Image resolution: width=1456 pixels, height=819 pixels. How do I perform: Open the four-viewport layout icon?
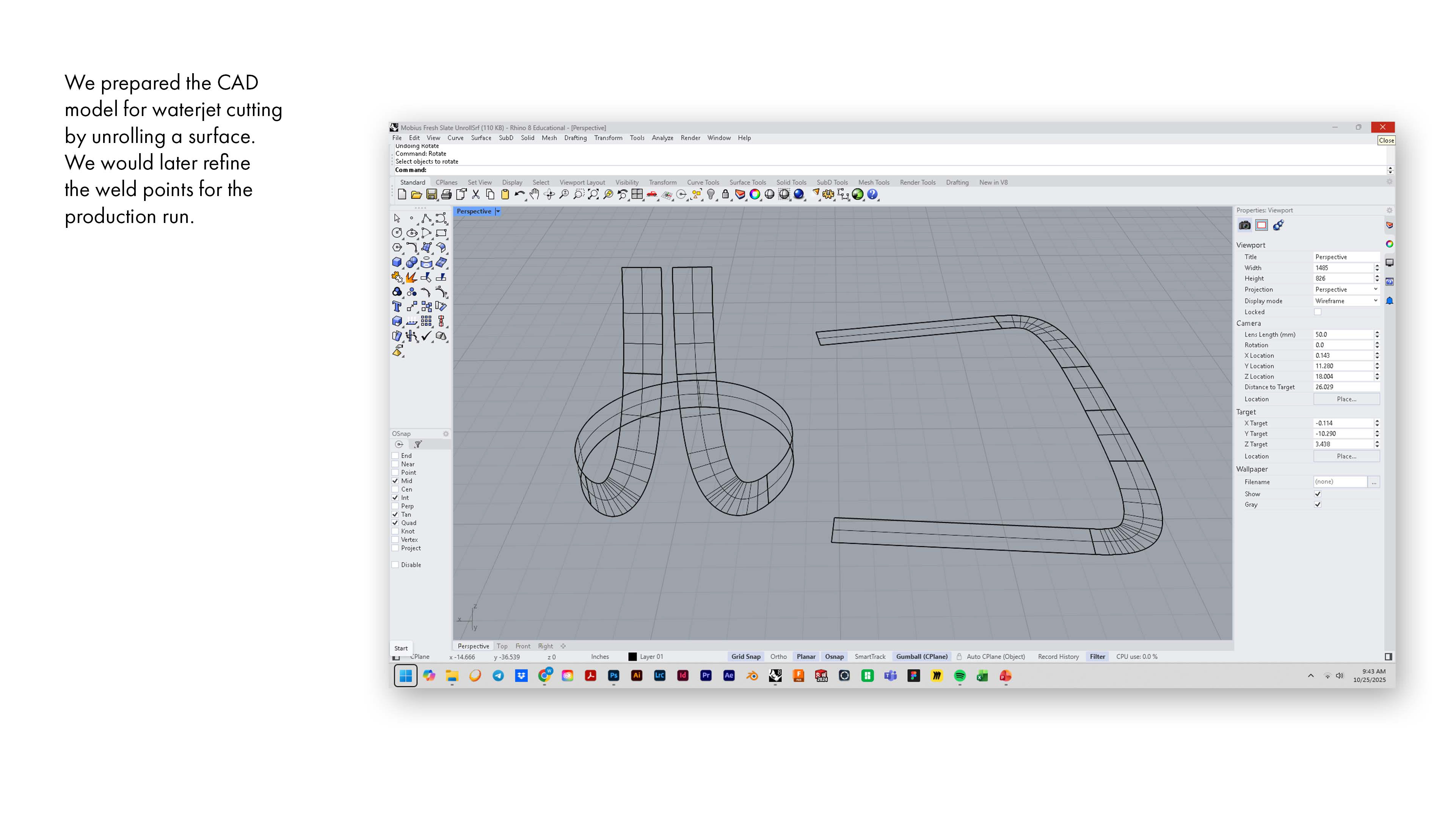point(637,195)
